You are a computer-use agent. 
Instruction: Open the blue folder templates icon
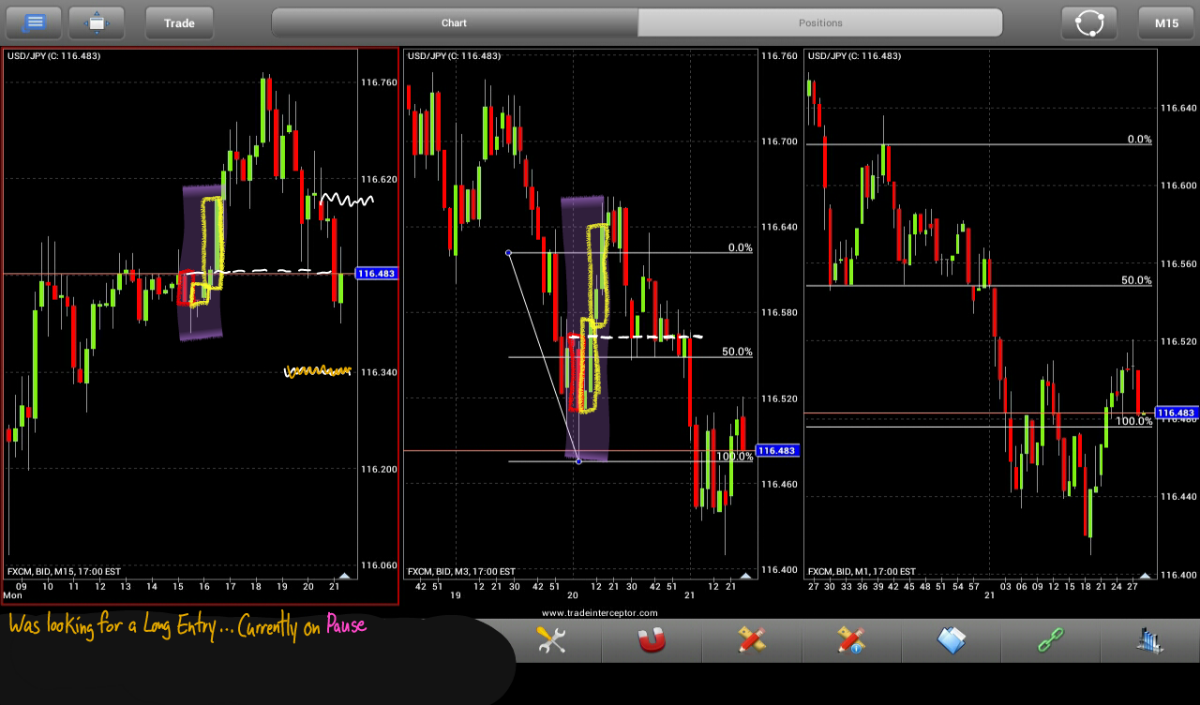(x=951, y=640)
